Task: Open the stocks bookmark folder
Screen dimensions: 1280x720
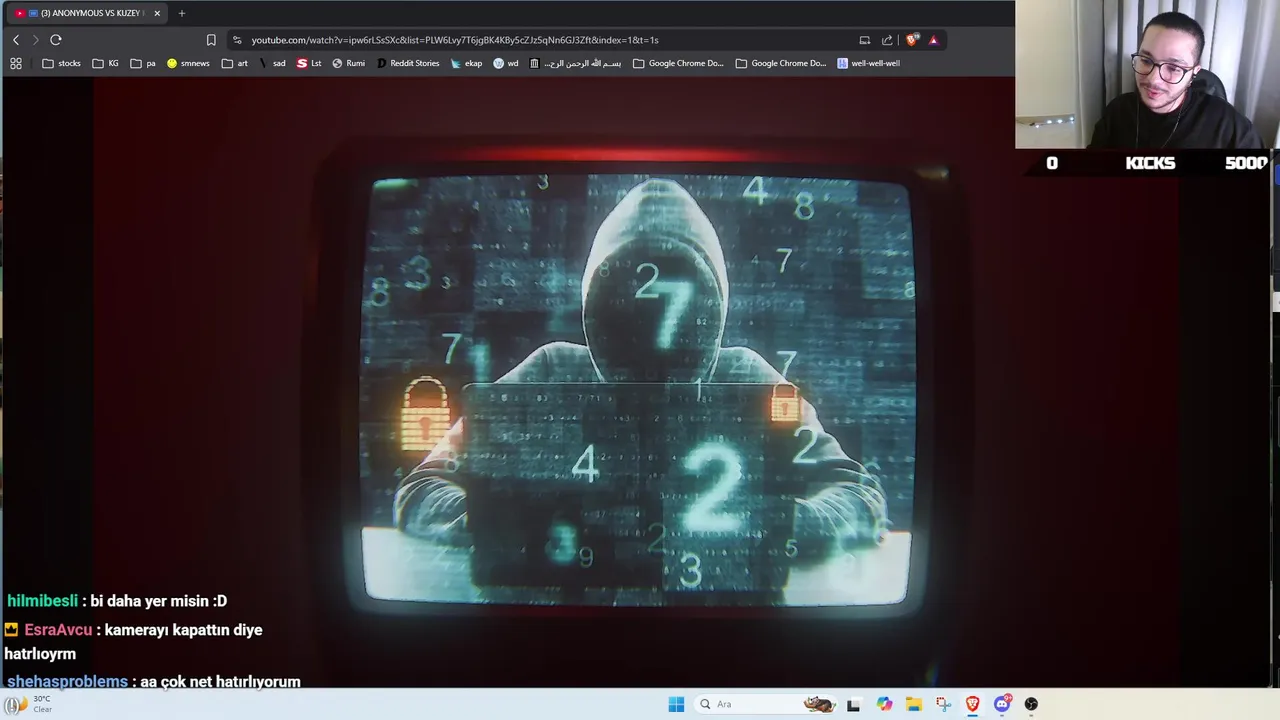Action: pos(62,63)
